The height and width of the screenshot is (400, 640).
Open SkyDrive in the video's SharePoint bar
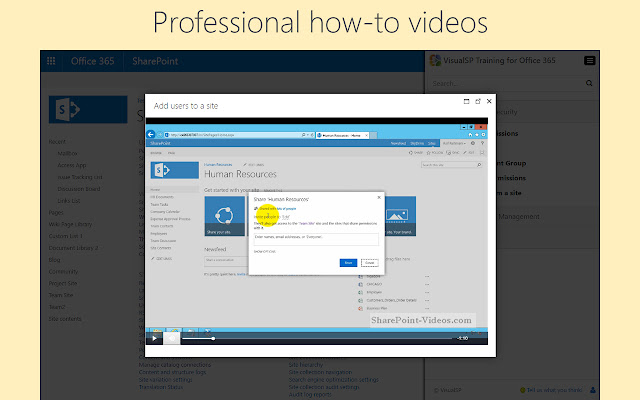tap(417, 143)
